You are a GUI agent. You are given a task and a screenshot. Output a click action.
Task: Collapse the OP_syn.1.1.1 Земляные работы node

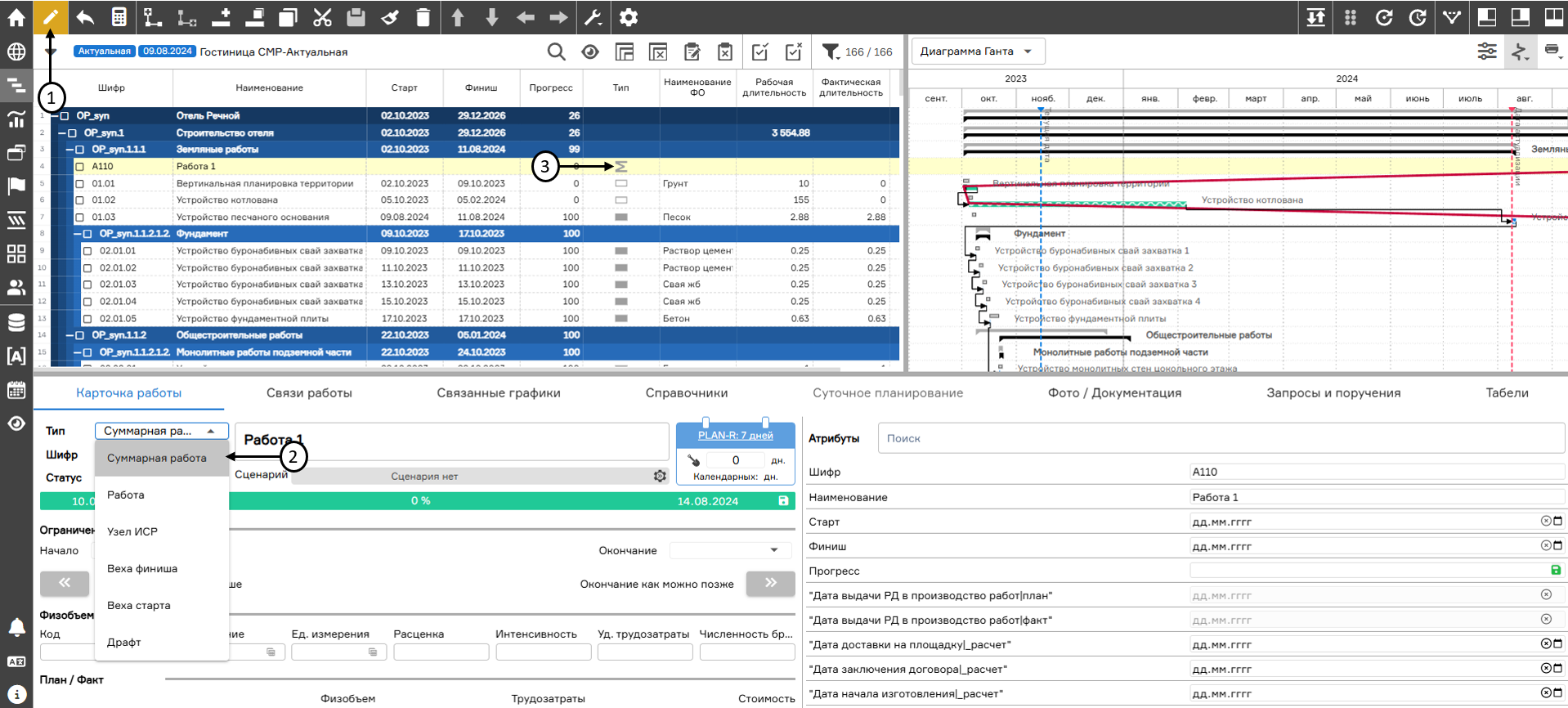point(70,150)
